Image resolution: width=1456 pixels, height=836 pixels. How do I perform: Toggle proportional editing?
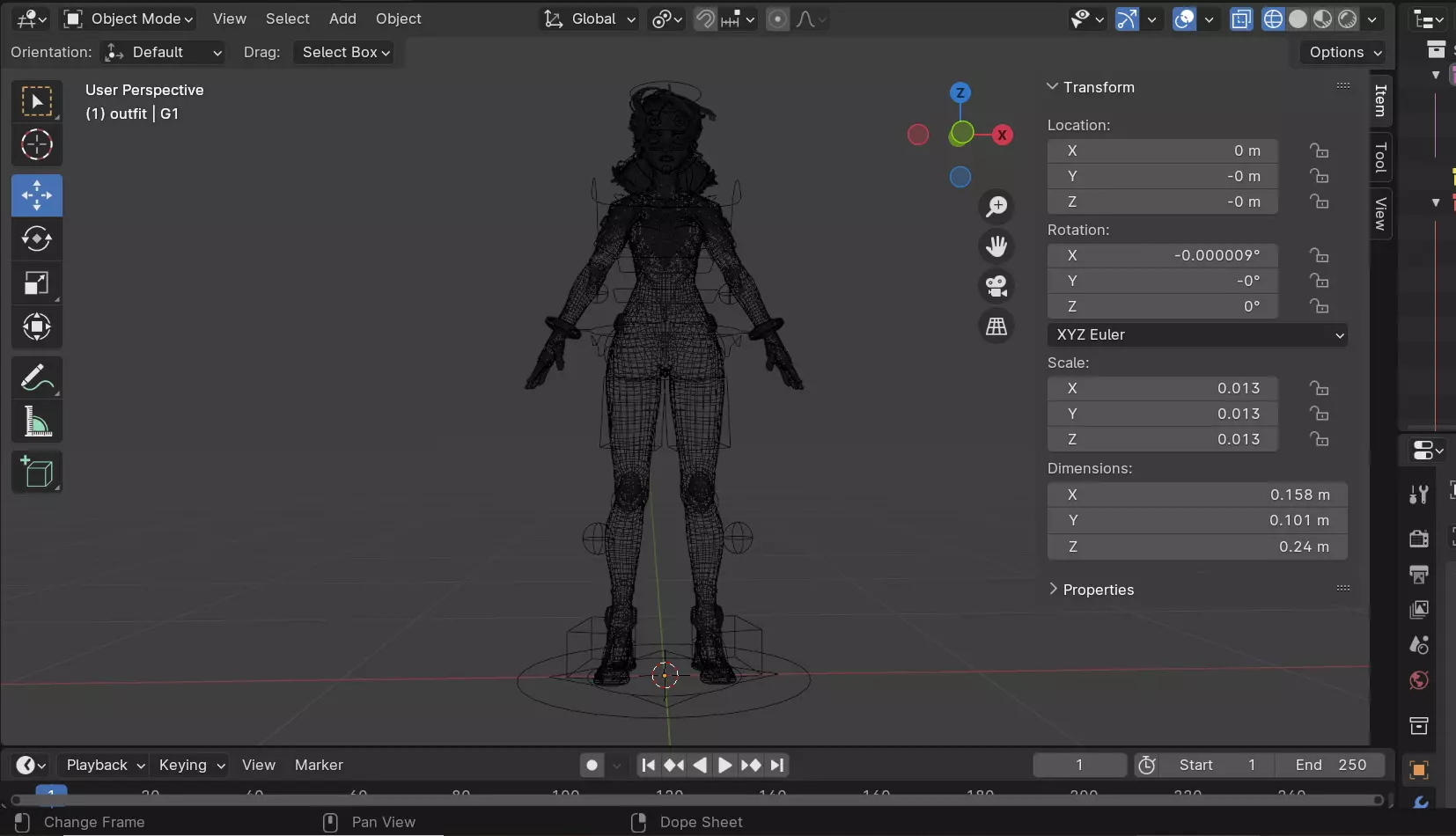coord(777,18)
